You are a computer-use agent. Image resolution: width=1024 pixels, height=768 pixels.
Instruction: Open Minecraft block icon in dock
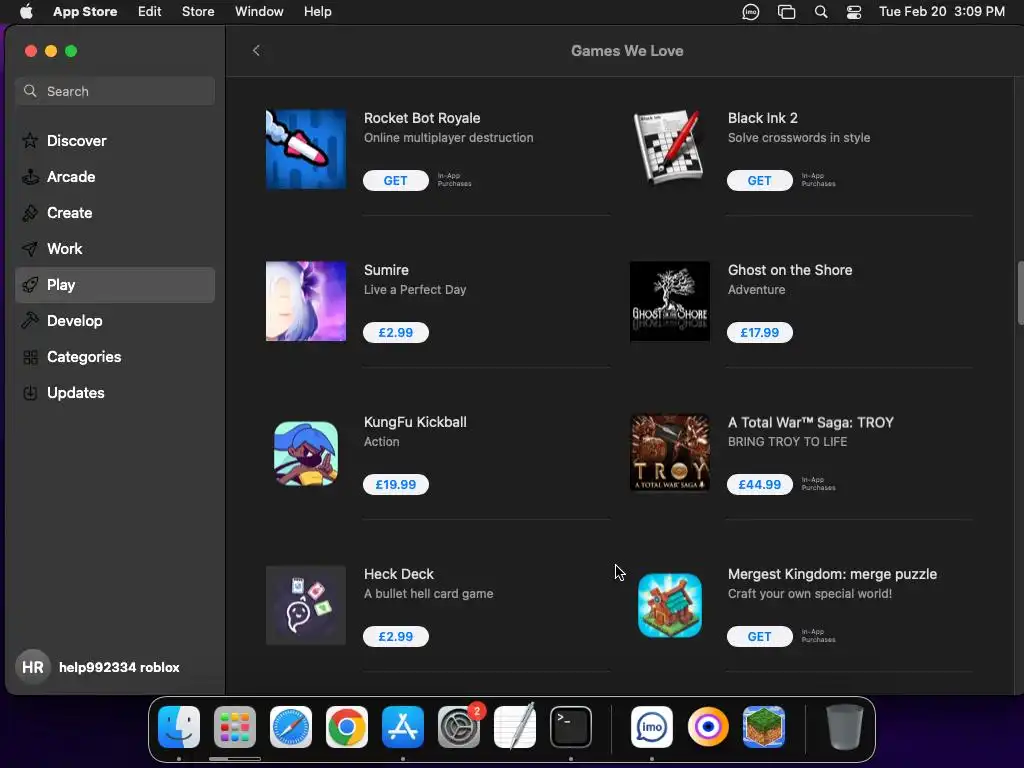[764, 727]
